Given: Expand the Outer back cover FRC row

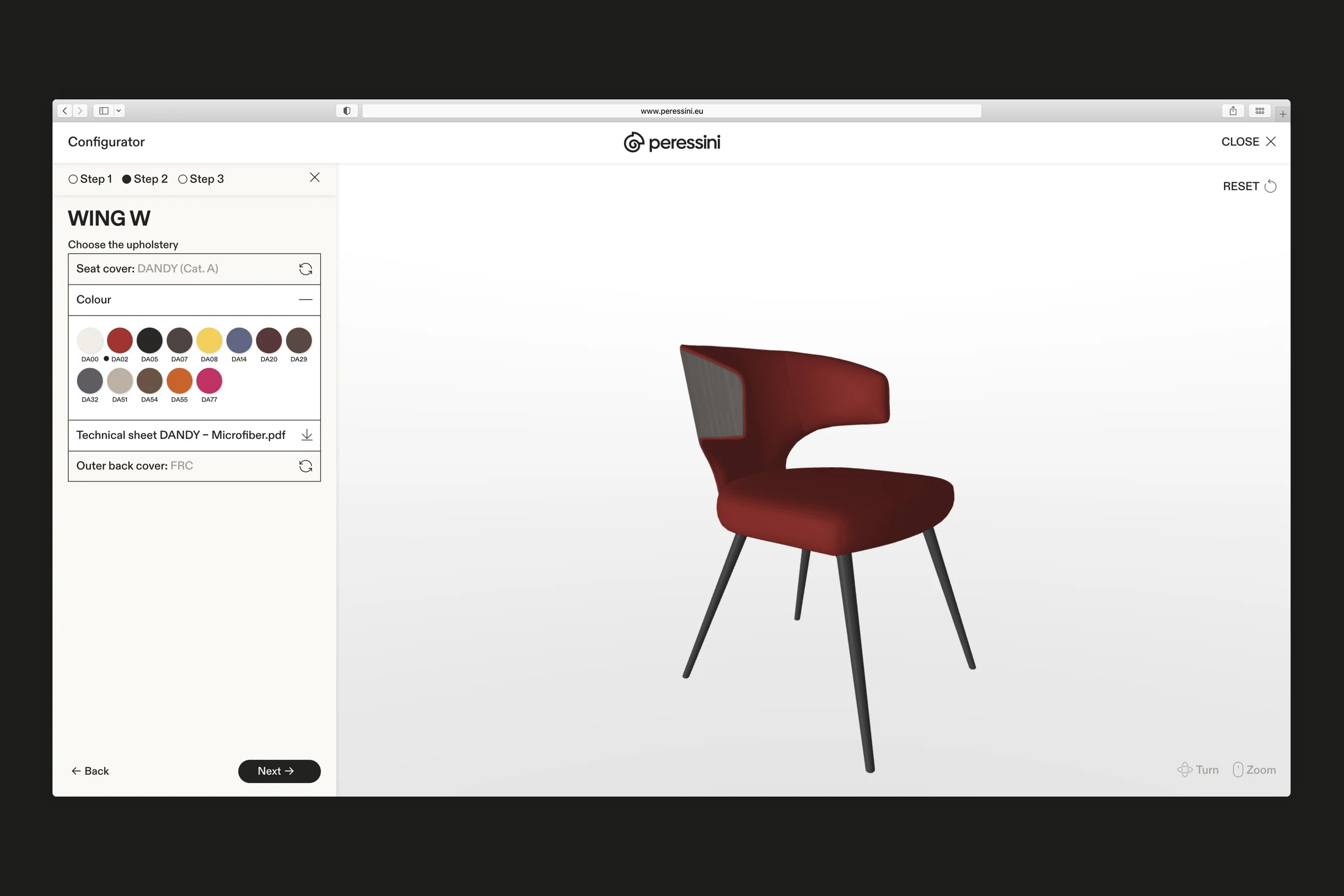Looking at the screenshot, I should coord(194,466).
